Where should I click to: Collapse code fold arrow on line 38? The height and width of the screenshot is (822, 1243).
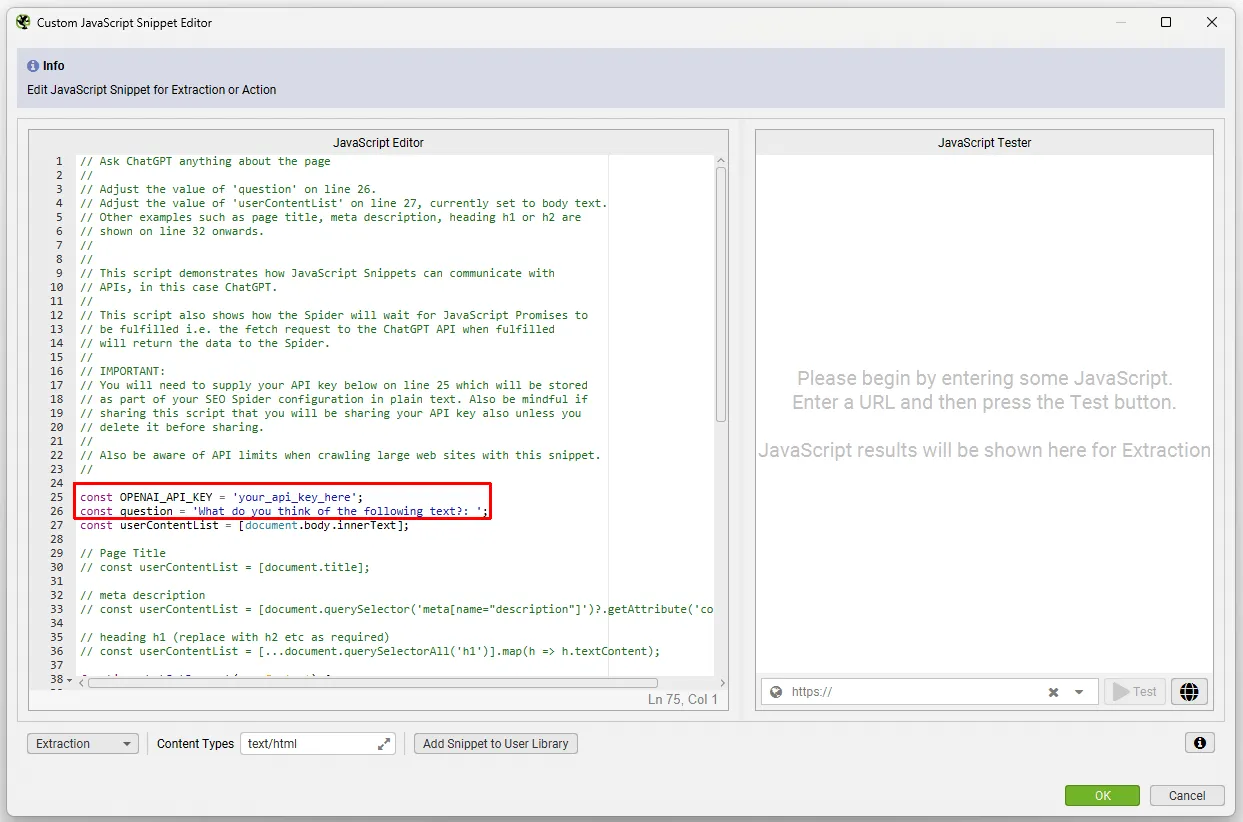tap(69, 681)
